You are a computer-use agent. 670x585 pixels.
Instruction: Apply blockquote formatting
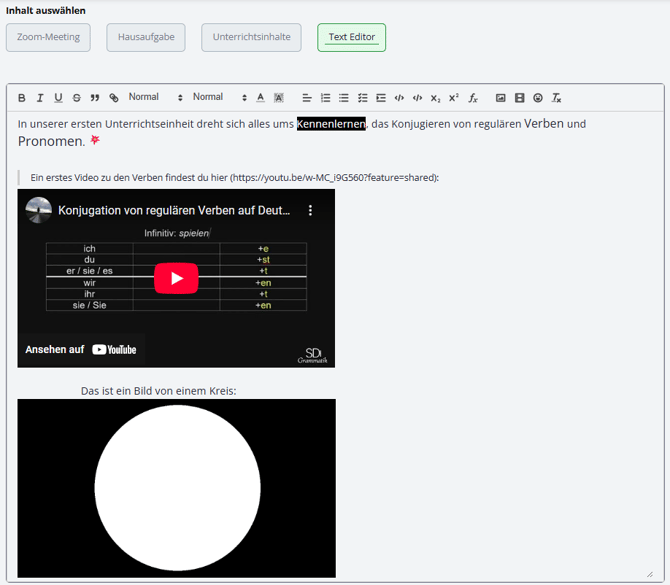[95, 98]
